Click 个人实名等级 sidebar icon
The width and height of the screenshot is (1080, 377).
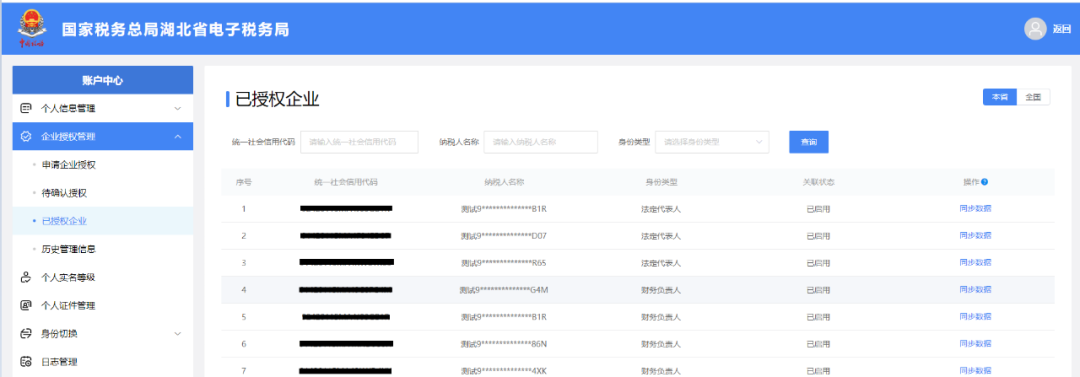(x=26, y=277)
